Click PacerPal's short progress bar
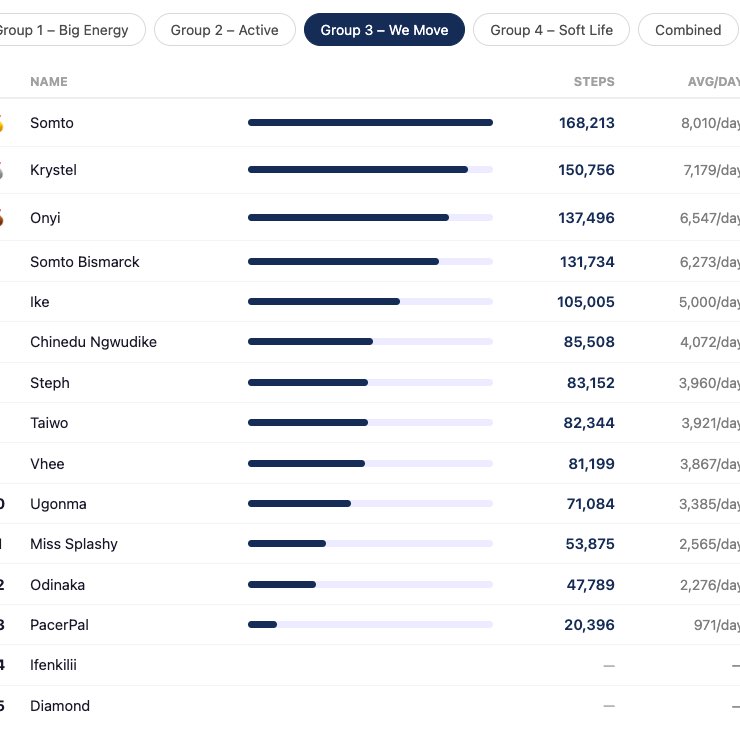The height and width of the screenshot is (739, 740). (370, 625)
